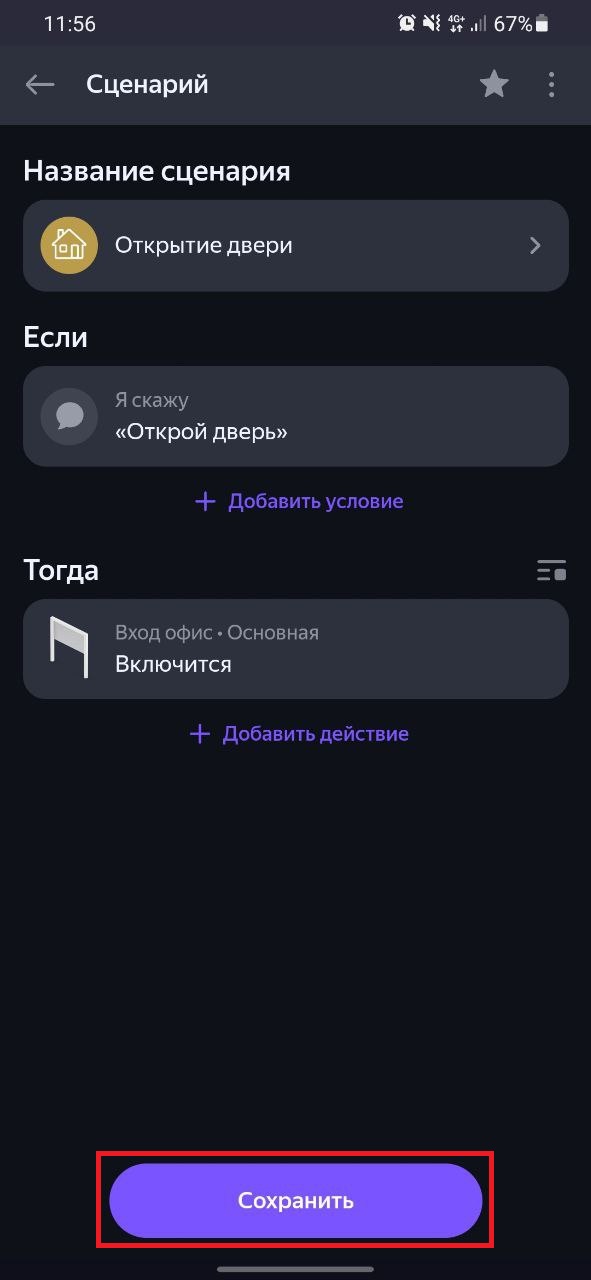
Task: Select the Добавить действие link
Action: click(315, 734)
